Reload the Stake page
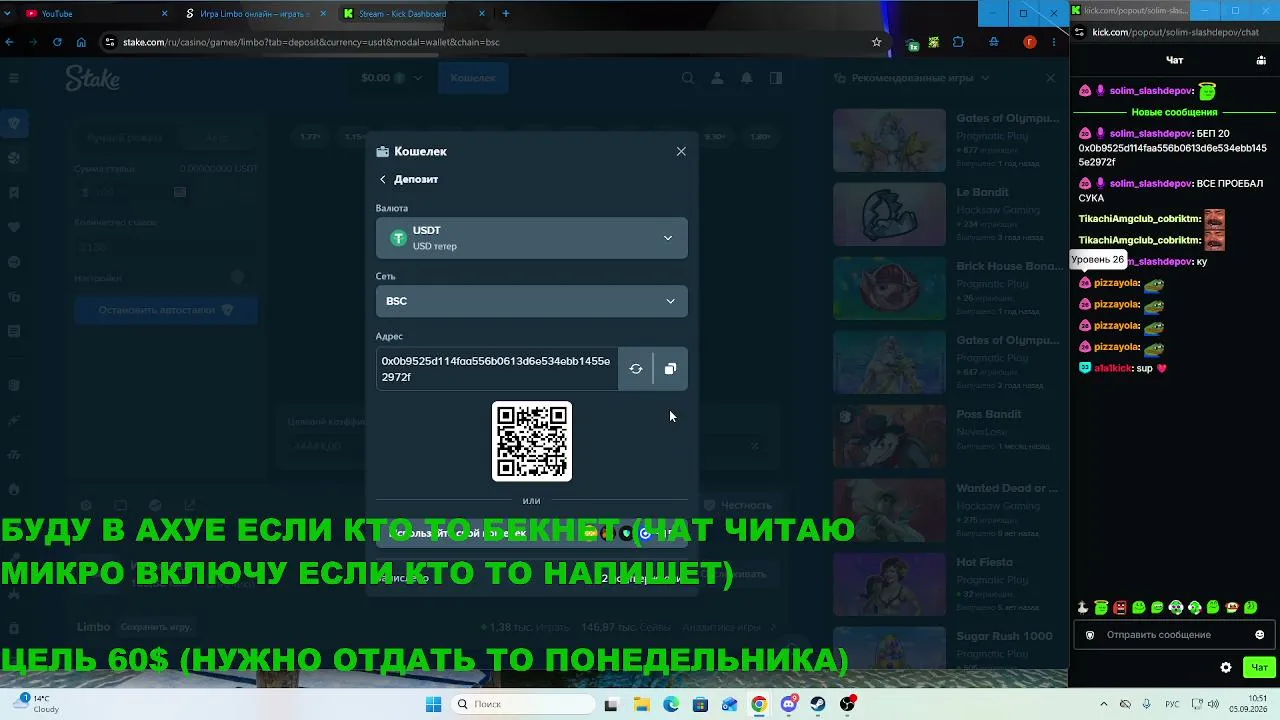 click(57, 42)
